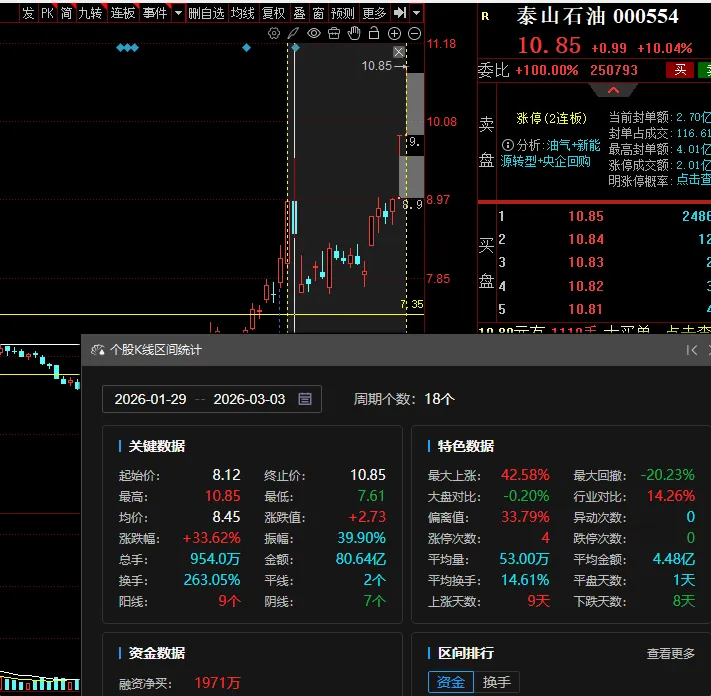Select the hand pan tool
The height and width of the screenshot is (696, 711).
pyautogui.click(x=354, y=33)
